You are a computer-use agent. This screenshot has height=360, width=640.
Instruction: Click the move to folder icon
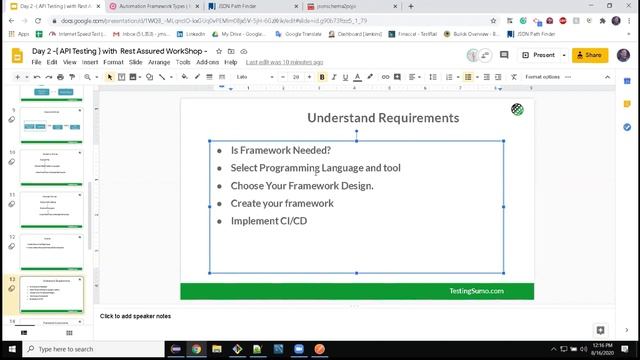point(231,51)
